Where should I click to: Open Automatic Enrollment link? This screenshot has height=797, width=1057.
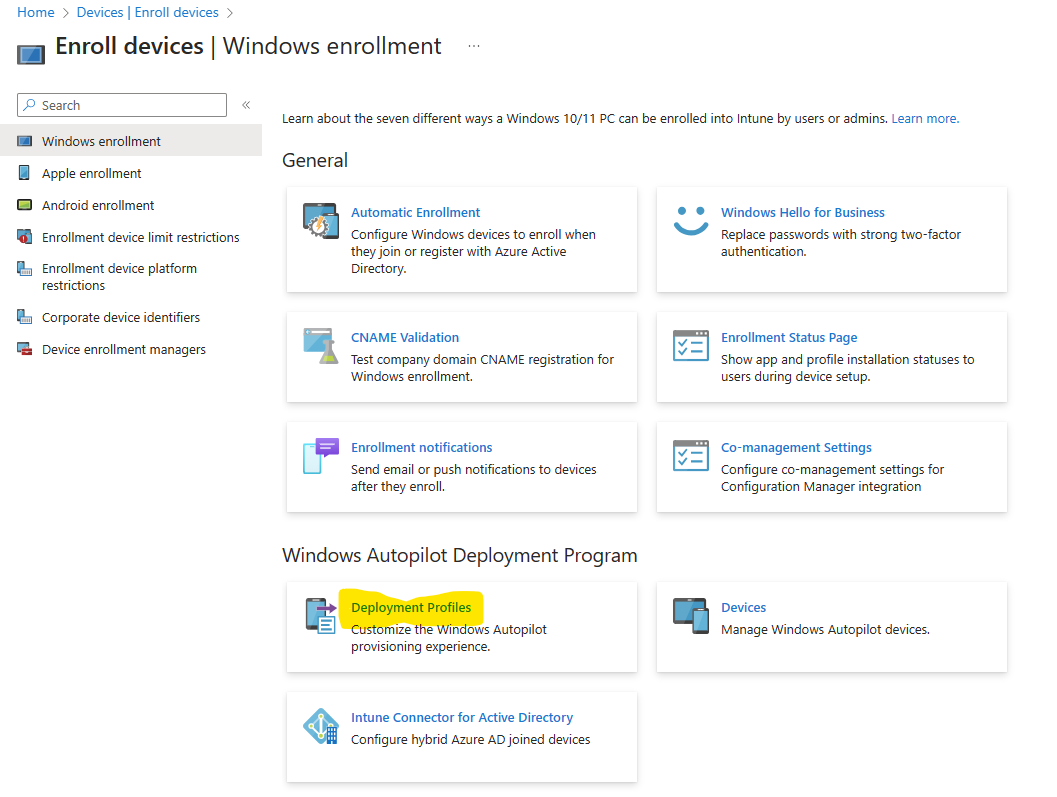pos(415,212)
